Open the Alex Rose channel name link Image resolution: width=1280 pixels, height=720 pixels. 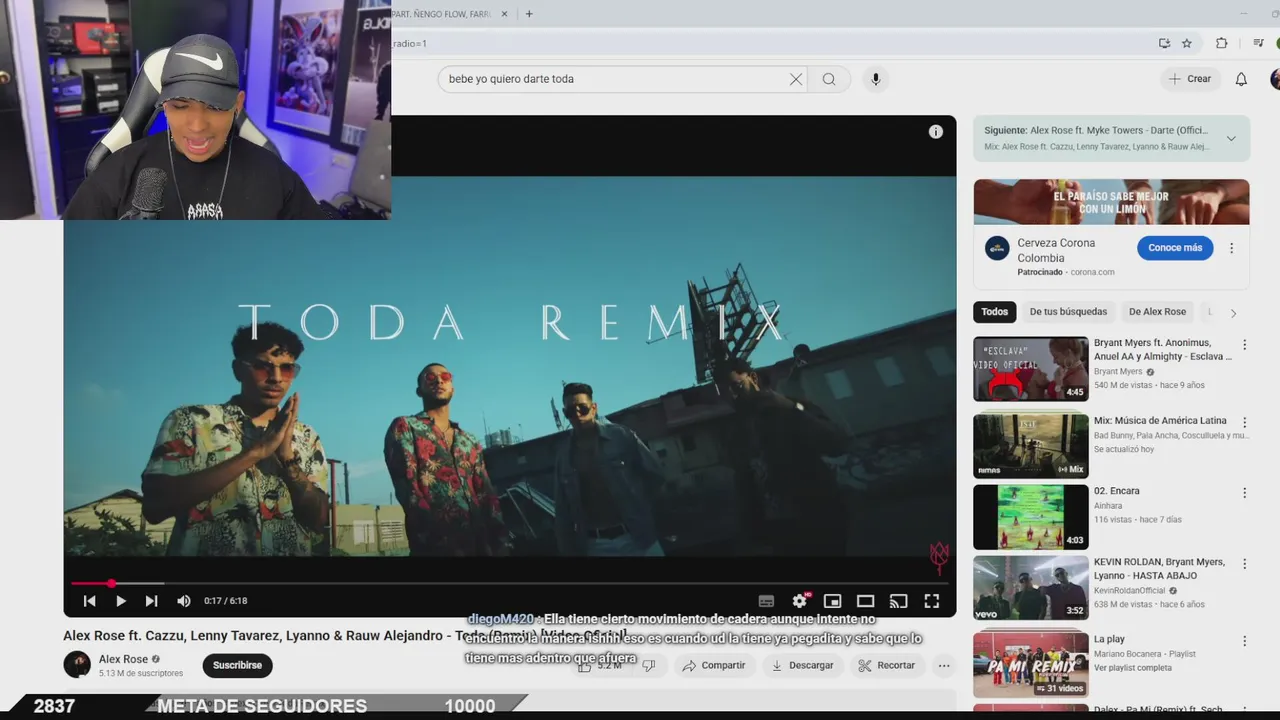click(123, 659)
